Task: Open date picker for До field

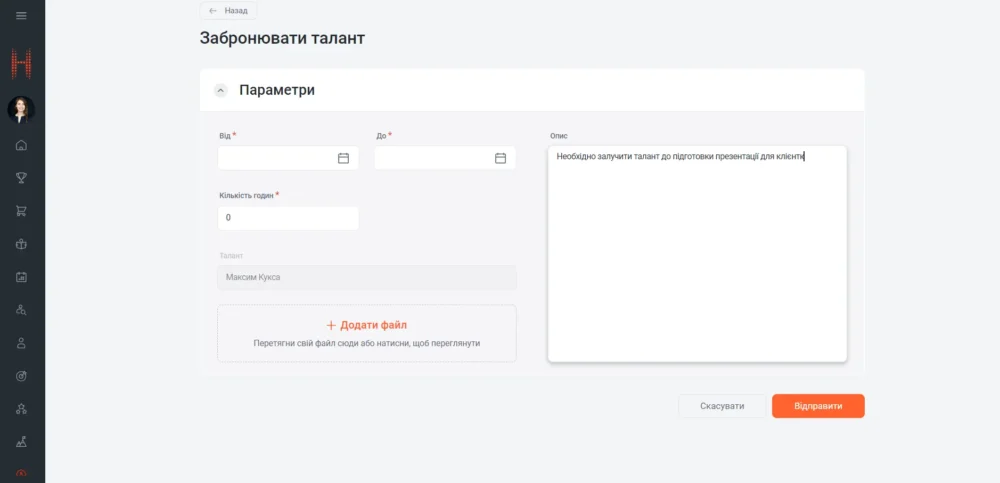Action: (500, 158)
